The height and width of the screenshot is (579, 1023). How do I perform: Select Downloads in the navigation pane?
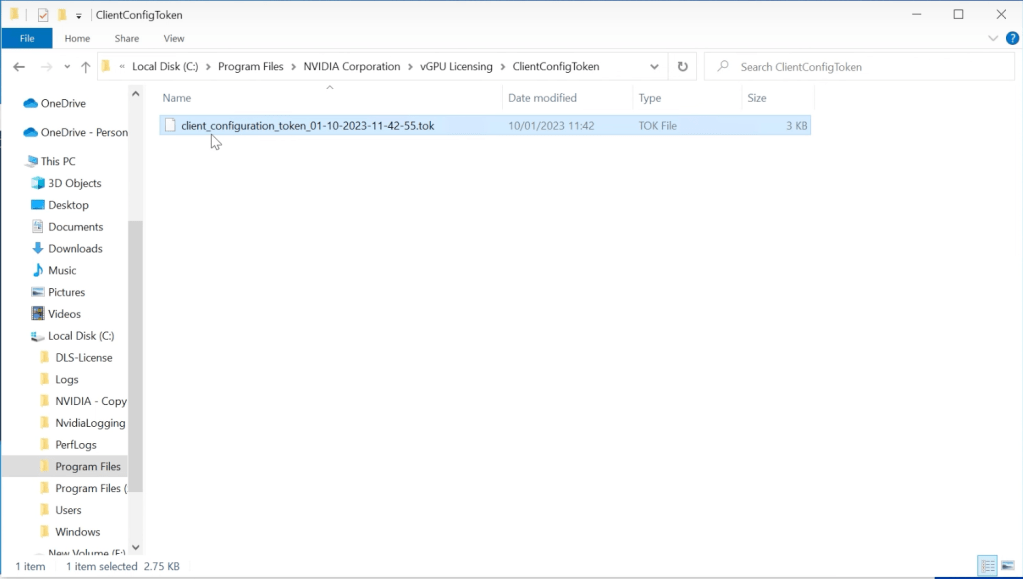[x=75, y=248]
